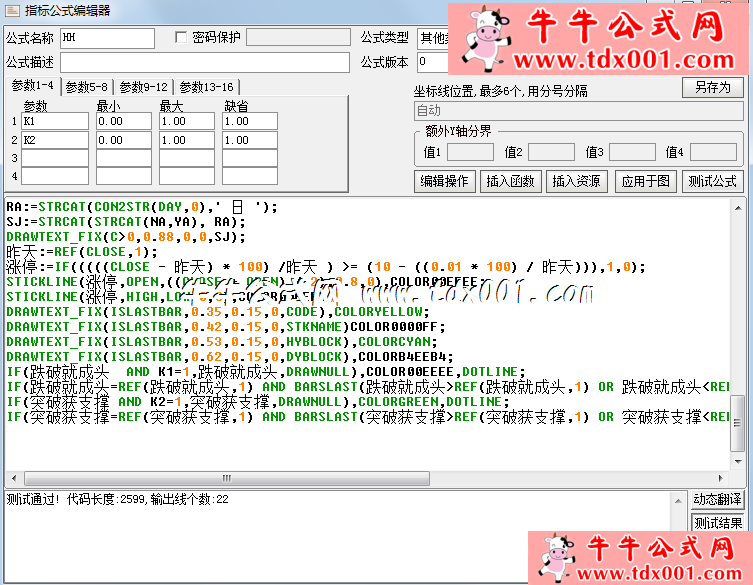Click the 值1 input field
The height and width of the screenshot is (585, 753).
(470, 152)
